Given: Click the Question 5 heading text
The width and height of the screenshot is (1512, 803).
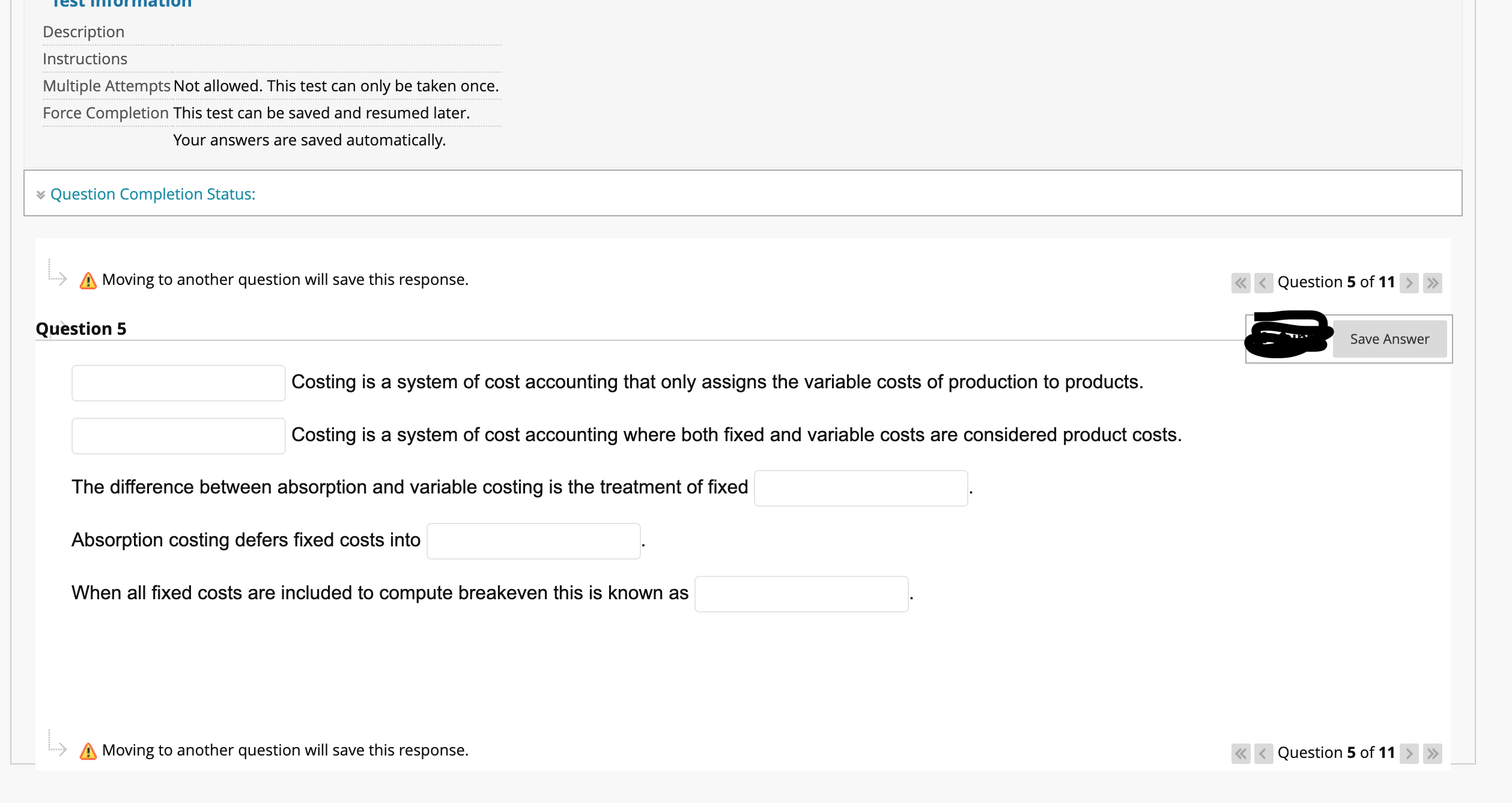Looking at the screenshot, I should 81,329.
